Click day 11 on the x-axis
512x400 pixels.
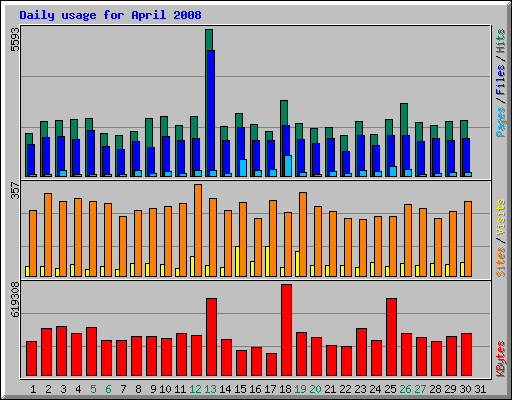(180, 389)
